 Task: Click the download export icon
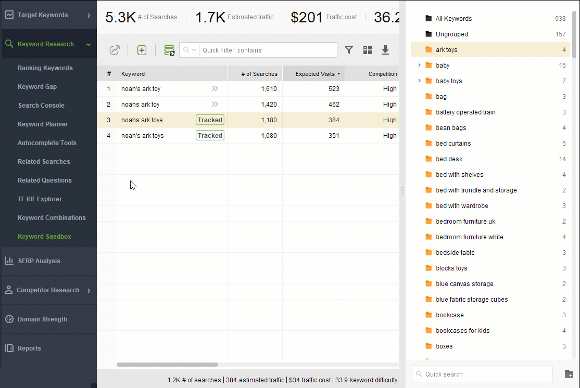coord(385,50)
